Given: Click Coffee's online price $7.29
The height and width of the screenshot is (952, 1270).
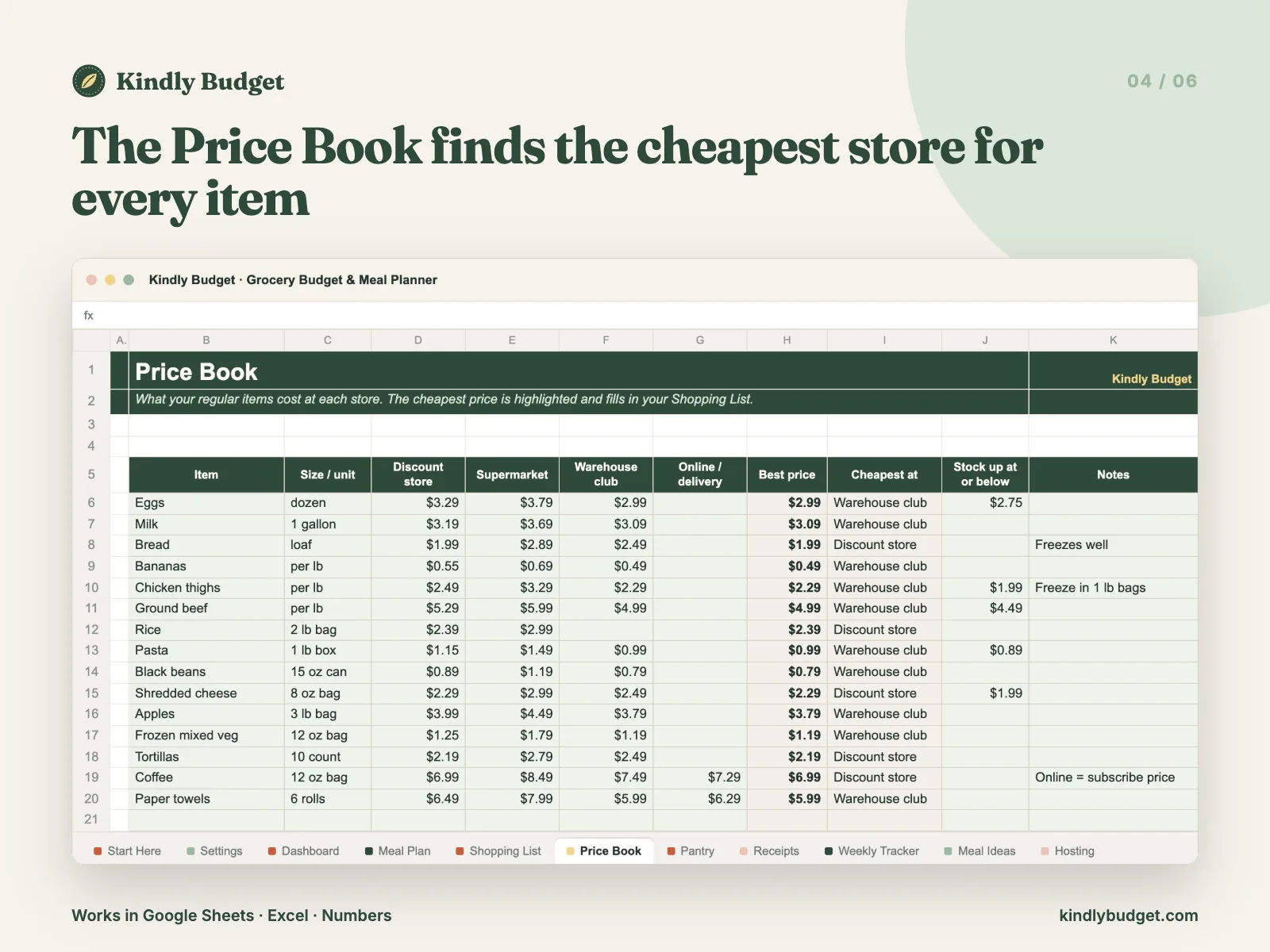Looking at the screenshot, I should 700,777.
